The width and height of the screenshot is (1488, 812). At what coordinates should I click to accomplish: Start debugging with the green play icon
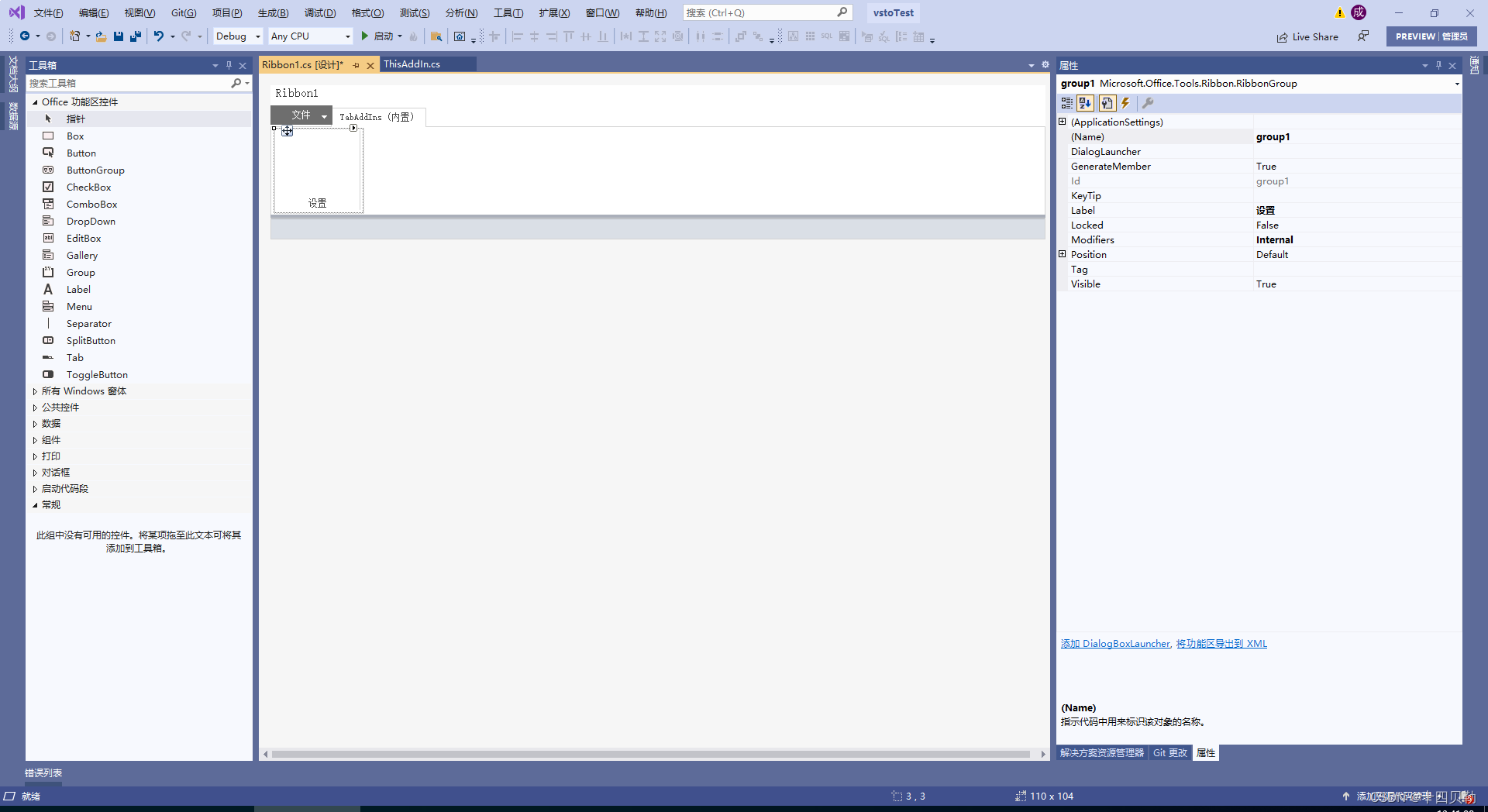[364, 36]
